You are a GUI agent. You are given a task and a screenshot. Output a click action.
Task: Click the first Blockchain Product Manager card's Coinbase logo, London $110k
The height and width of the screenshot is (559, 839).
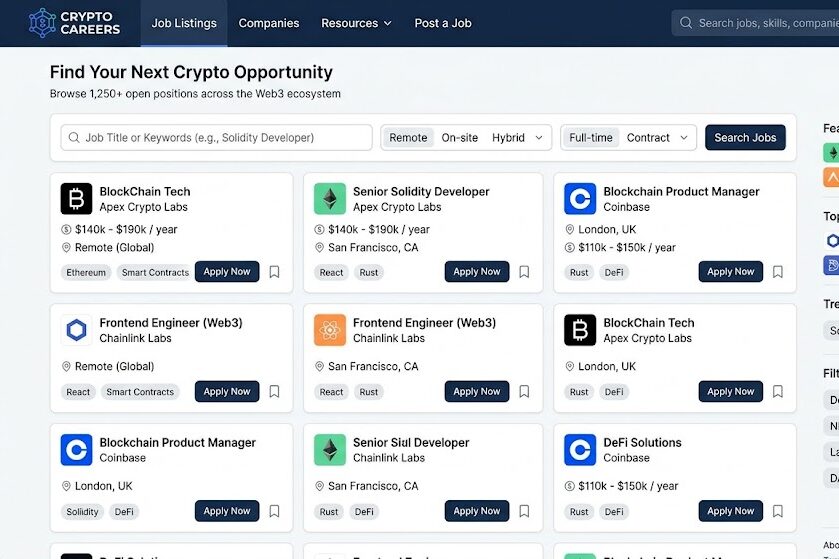tap(580, 198)
